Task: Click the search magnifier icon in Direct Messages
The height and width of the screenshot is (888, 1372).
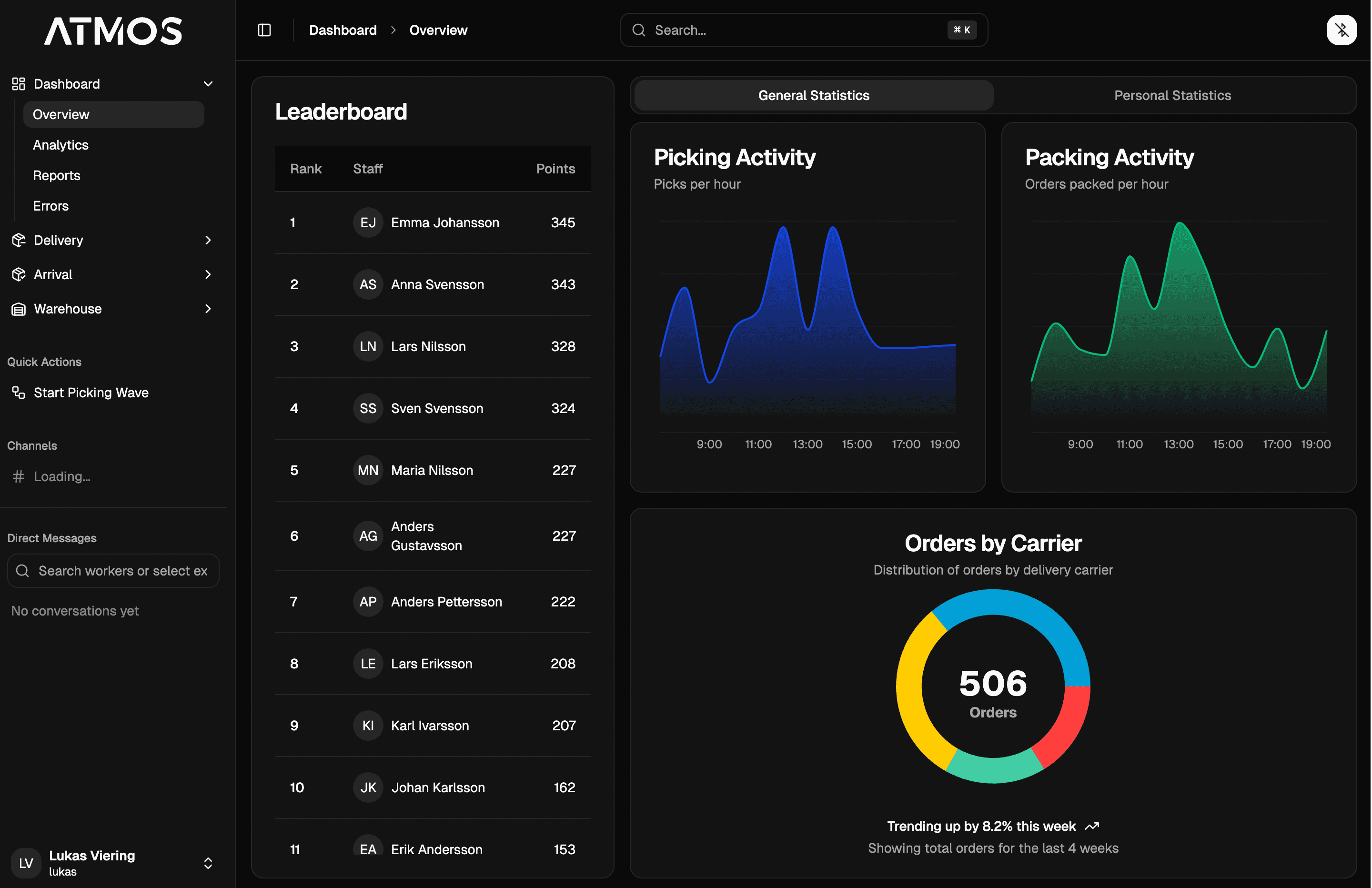Action: pos(23,571)
